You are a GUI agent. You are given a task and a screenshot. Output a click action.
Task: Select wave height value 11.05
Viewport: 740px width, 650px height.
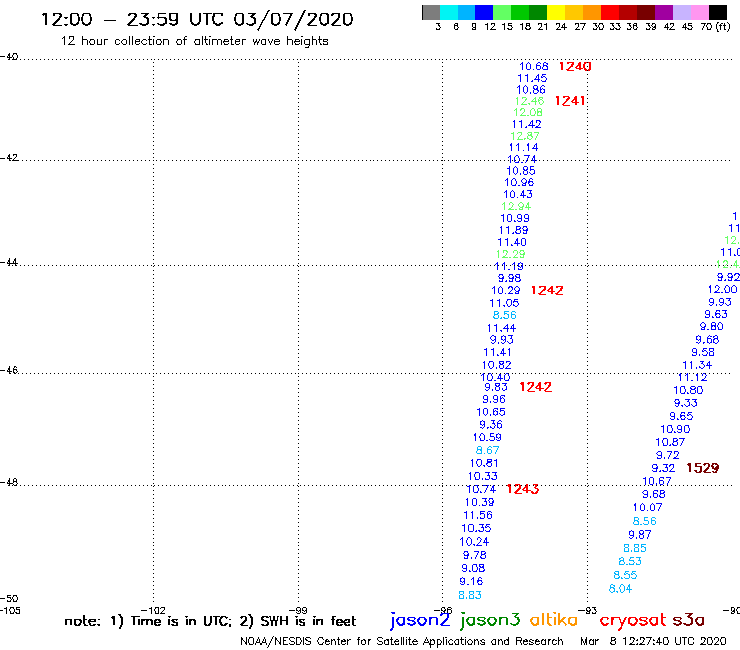pos(504,303)
